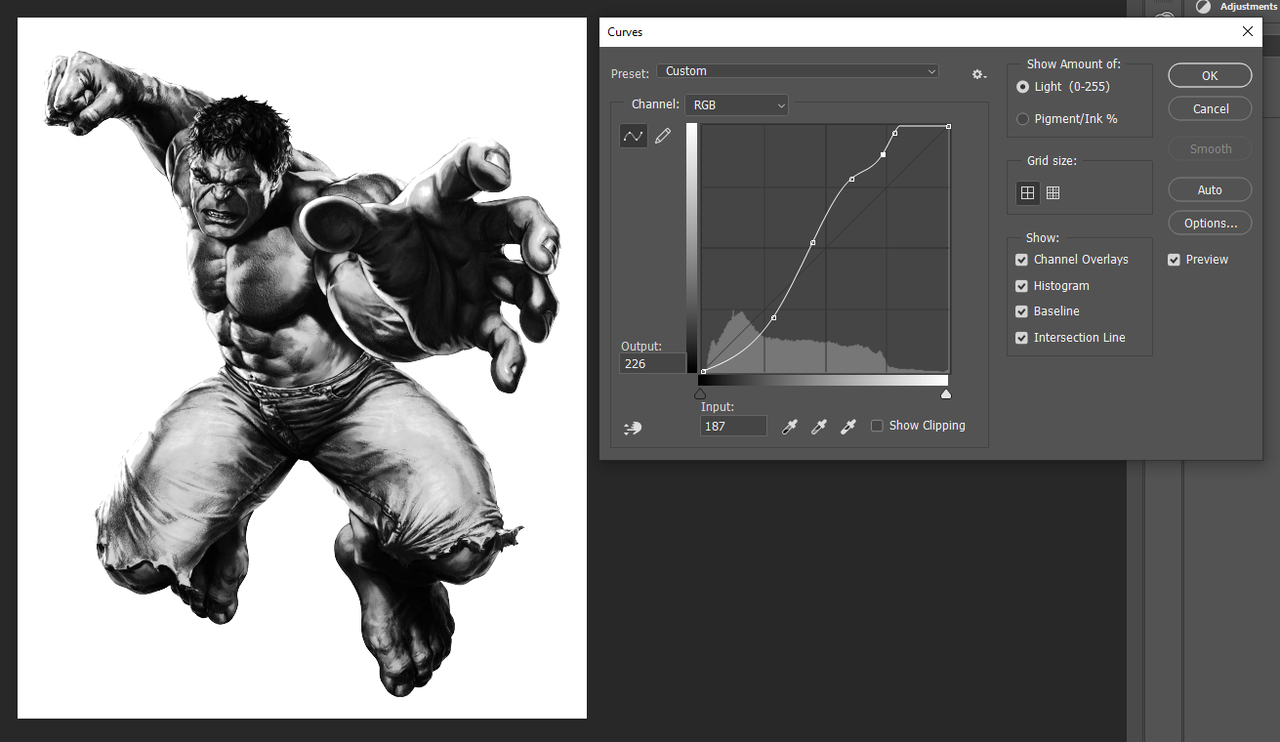The width and height of the screenshot is (1280, 742).
Task: Choose the simple grid size icon
Action: (x=1027, y=193)
